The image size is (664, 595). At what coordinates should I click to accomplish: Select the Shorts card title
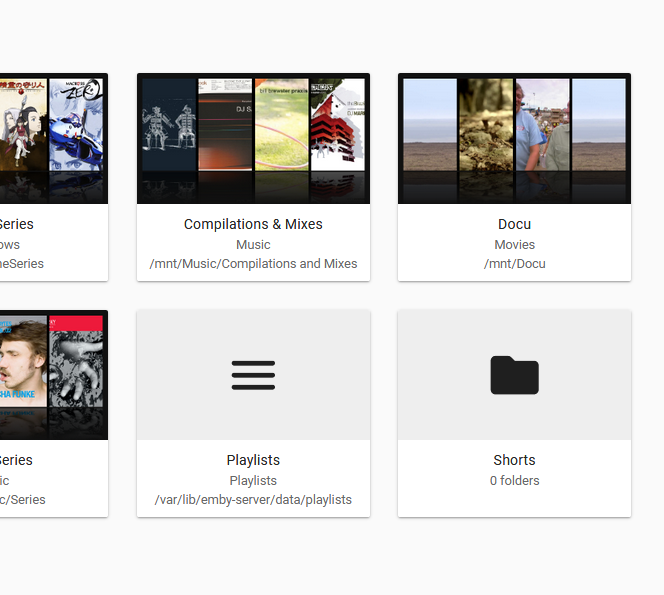(515, 460)
